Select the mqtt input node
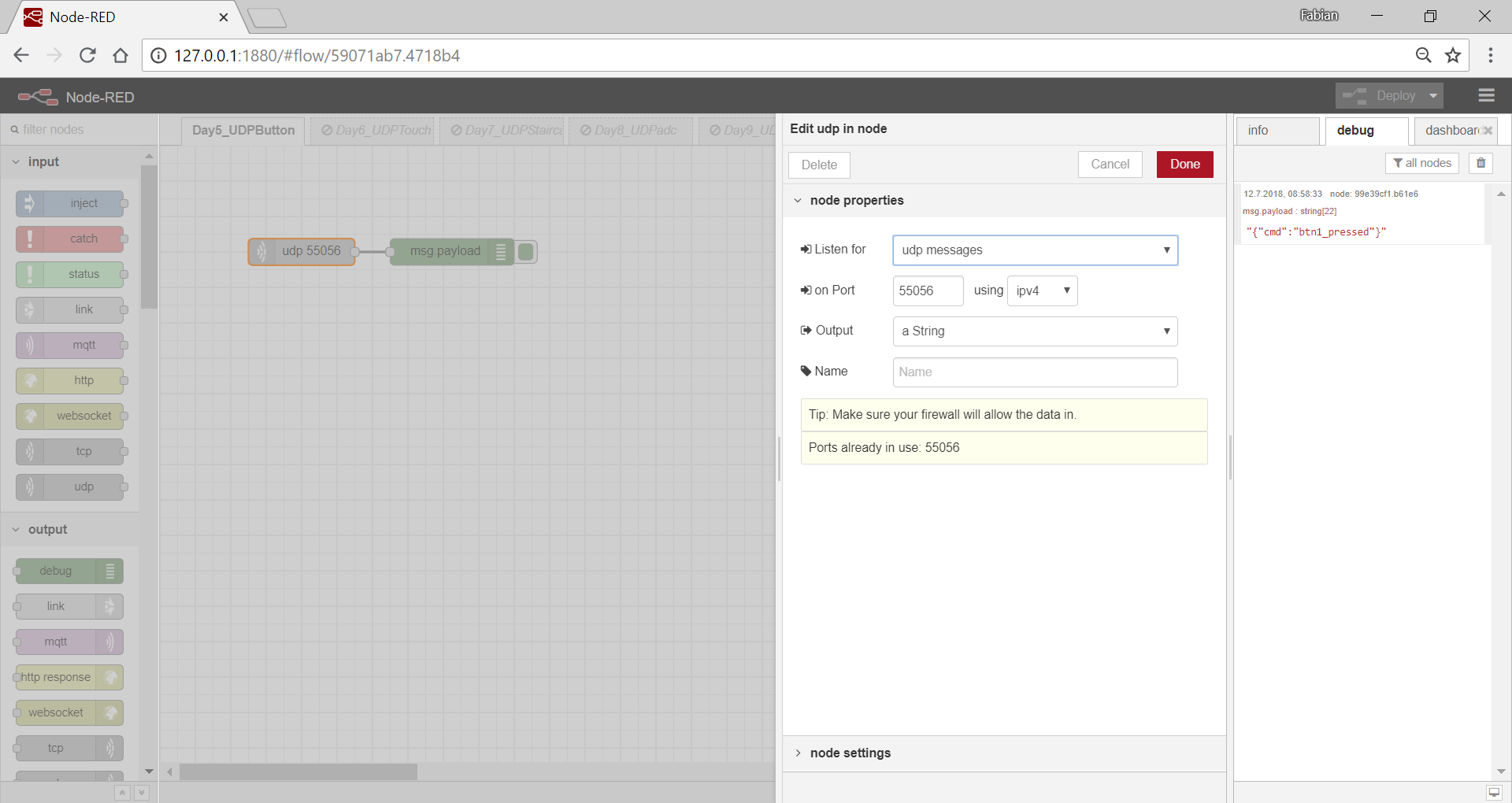 click(69, 345)
